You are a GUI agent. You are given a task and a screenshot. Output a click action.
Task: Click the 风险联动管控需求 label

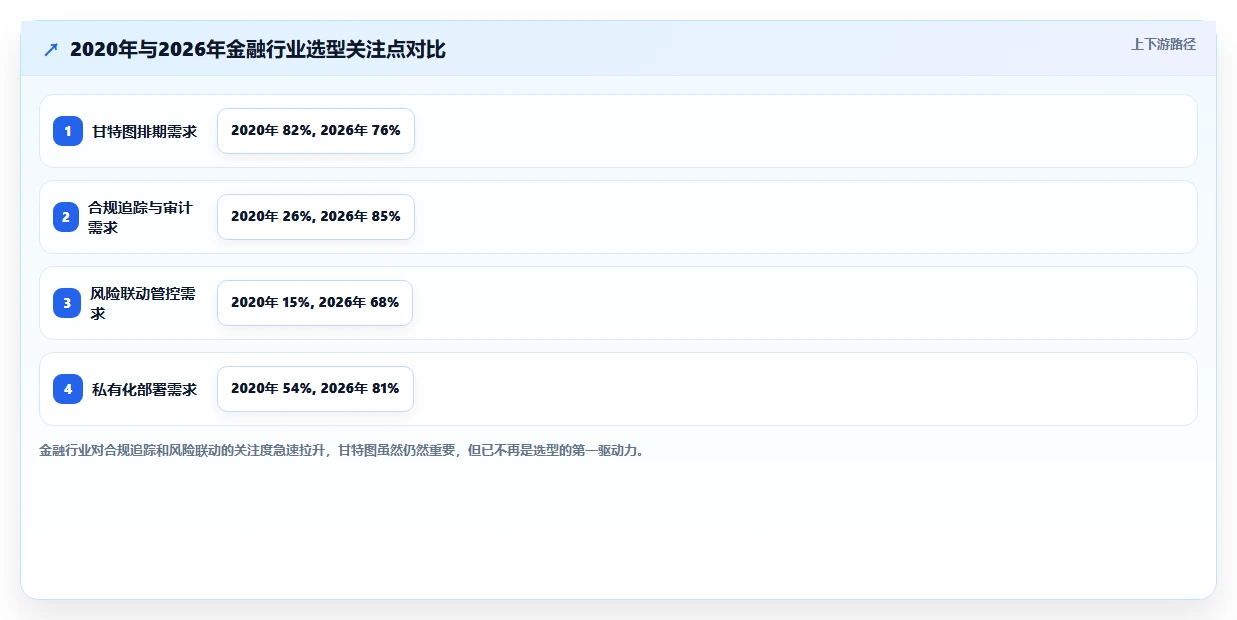pos(142,303)
